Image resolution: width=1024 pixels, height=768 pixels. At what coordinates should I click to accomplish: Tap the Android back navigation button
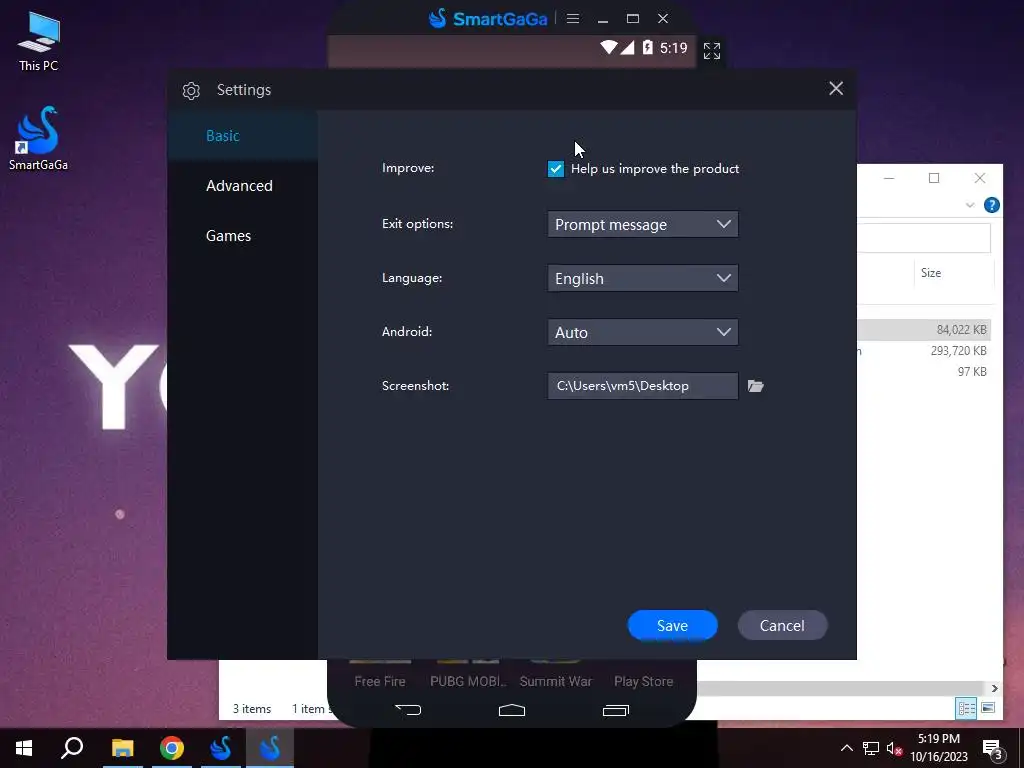coord(408,710)
